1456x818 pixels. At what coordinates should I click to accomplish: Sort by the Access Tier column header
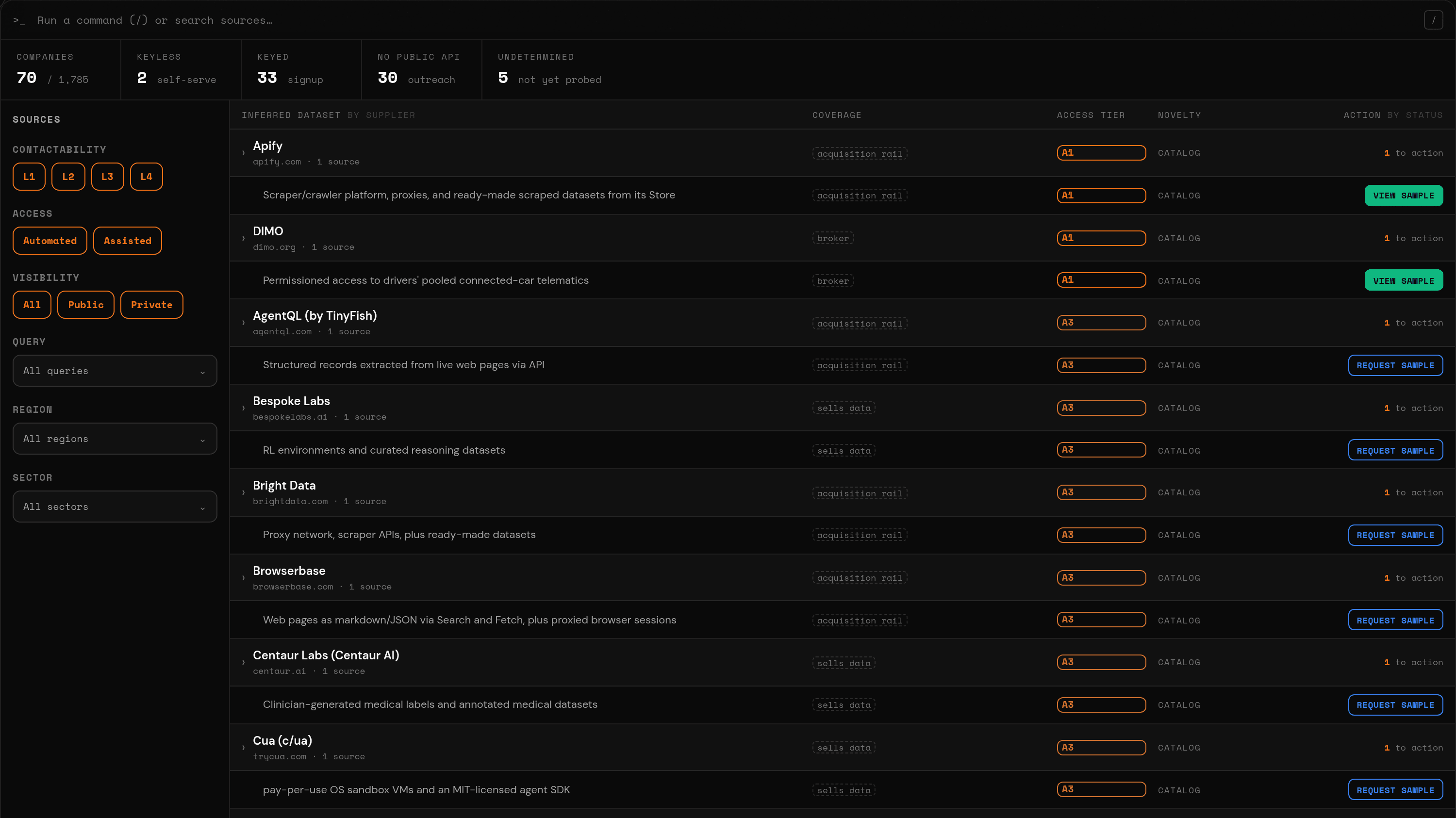tap(1091, 115)
